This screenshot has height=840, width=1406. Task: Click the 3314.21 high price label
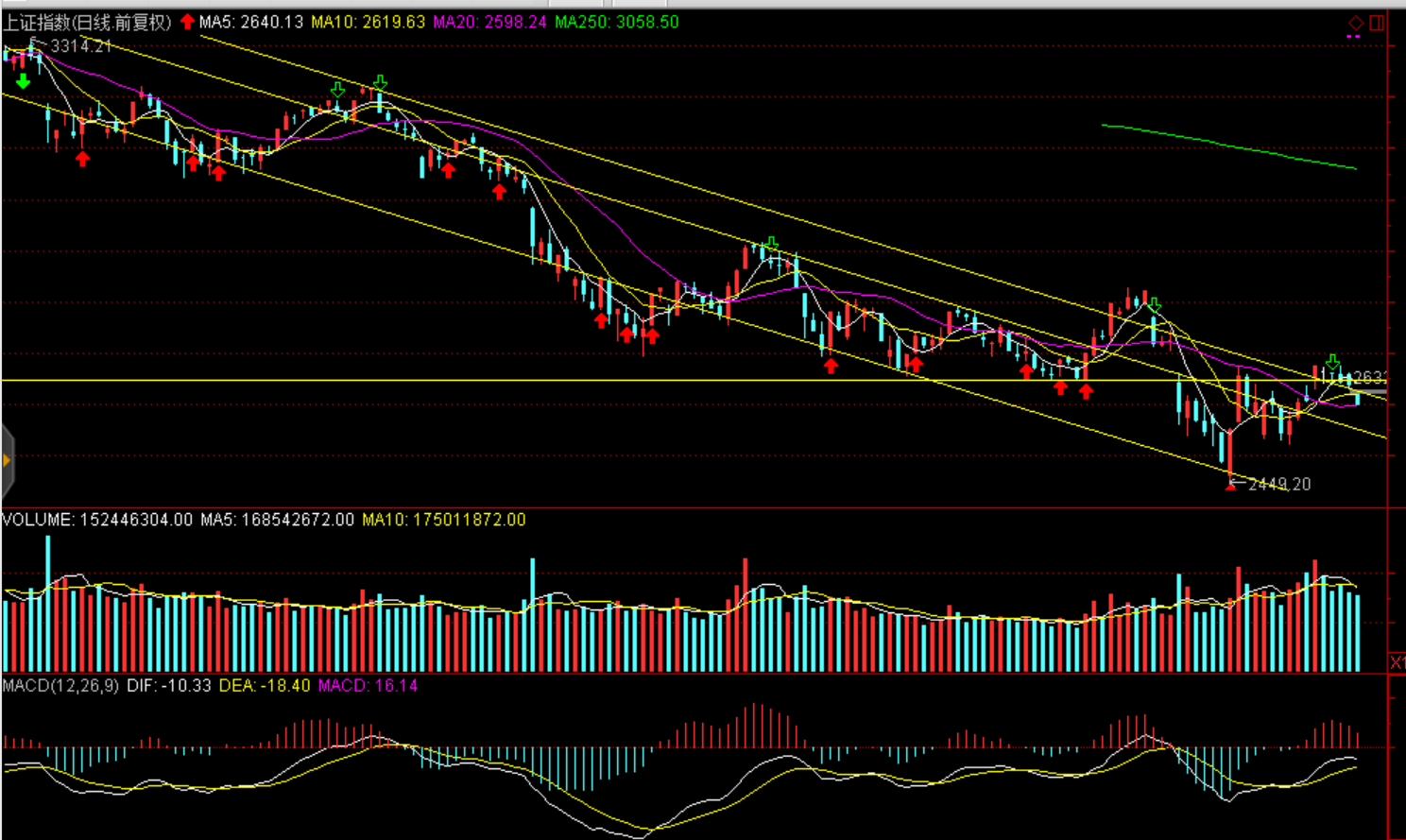point(80,46)
